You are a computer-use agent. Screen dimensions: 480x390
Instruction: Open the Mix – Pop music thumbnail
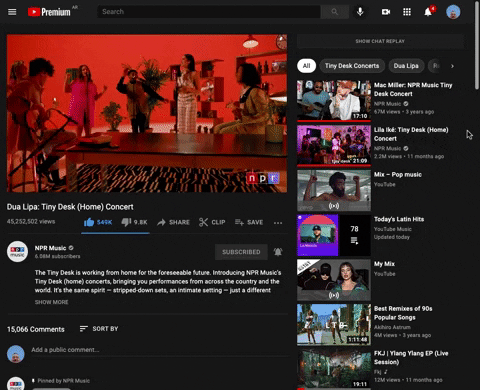point(334,190)
